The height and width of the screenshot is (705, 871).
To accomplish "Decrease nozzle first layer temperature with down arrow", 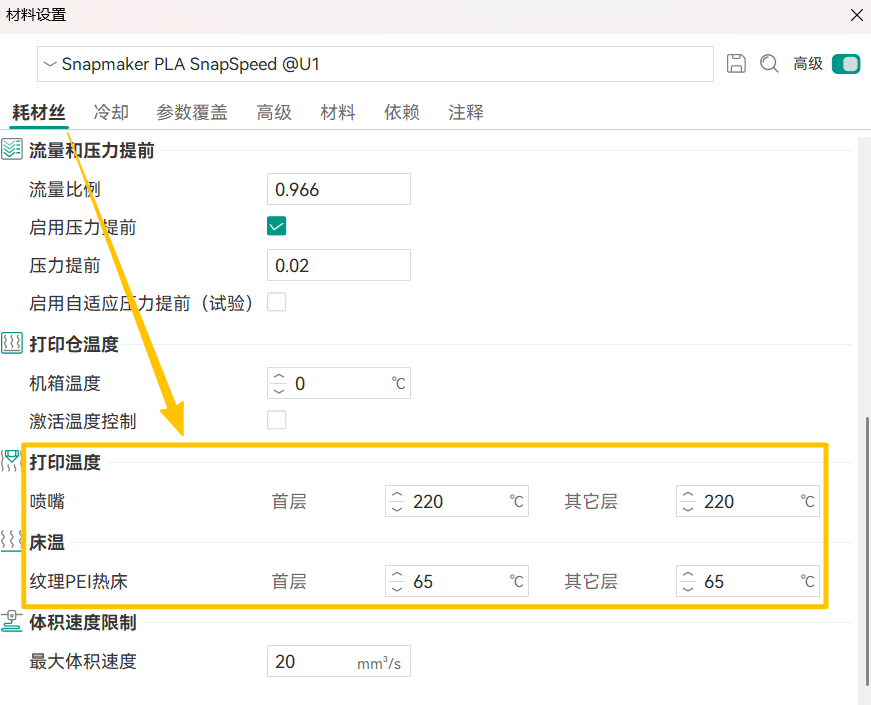I will (397, 508).
